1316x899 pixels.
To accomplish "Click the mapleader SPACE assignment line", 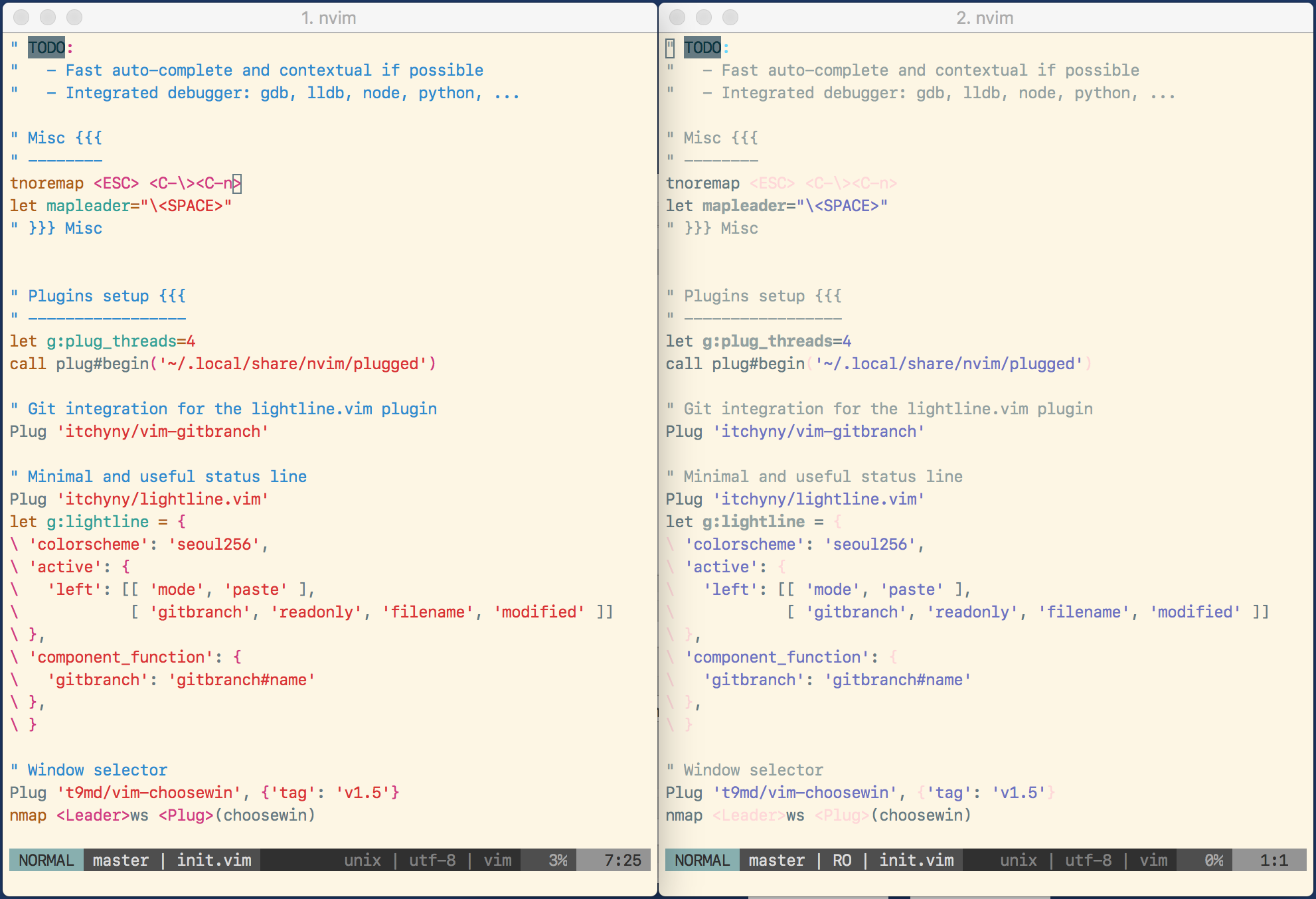I will (120, 205).
